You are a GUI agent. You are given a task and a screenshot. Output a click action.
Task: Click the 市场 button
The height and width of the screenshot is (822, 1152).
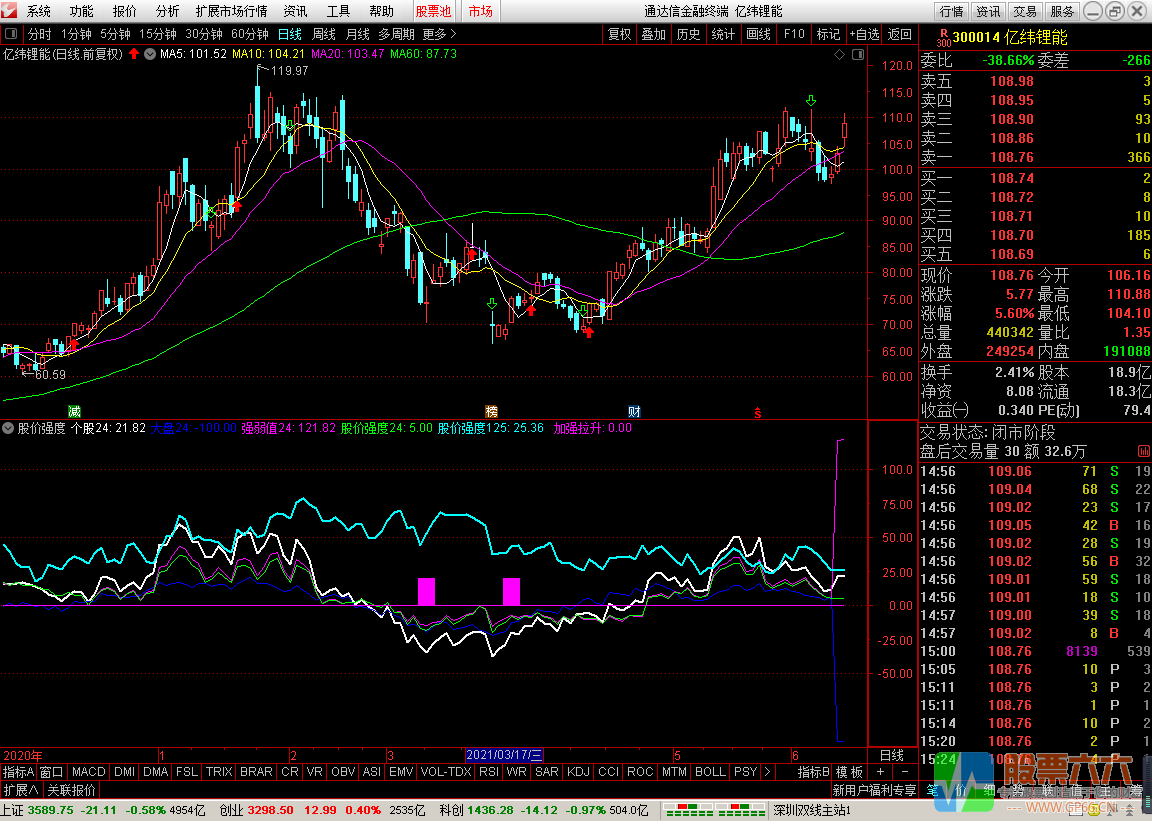[480, 11]
